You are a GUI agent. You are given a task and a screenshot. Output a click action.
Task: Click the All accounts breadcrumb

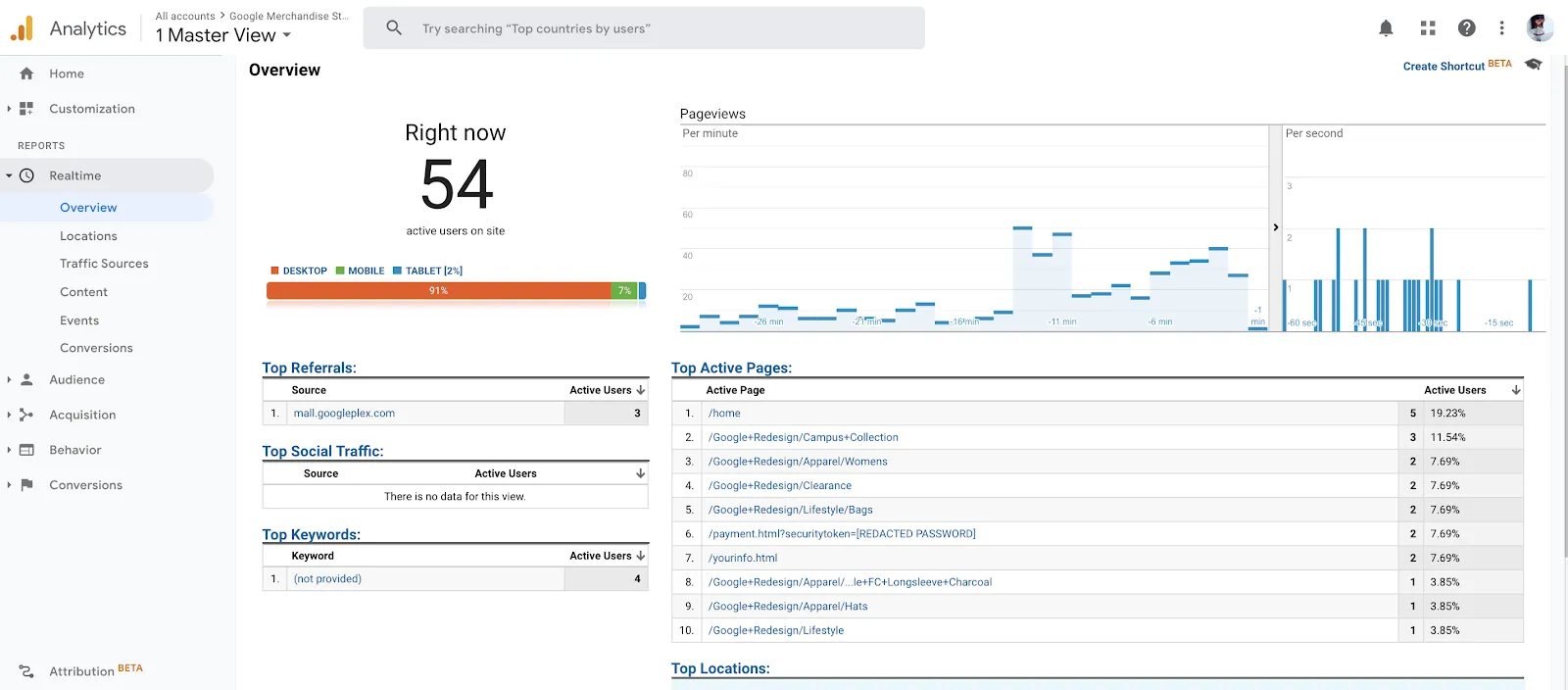tap(185, 16)
